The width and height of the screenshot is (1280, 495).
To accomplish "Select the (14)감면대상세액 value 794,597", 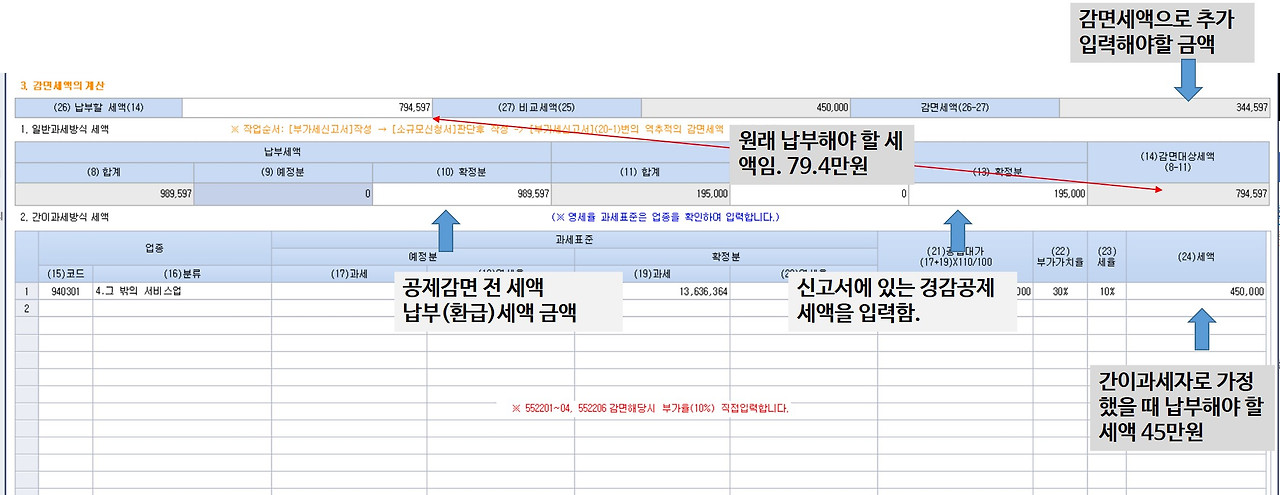I will (1178, 194).
